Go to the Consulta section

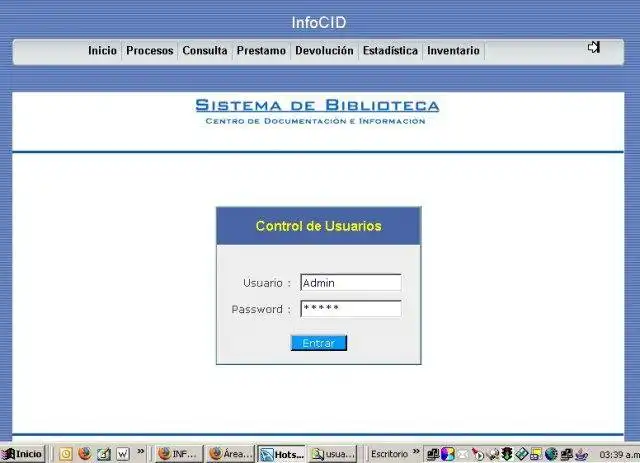(205, 51)
